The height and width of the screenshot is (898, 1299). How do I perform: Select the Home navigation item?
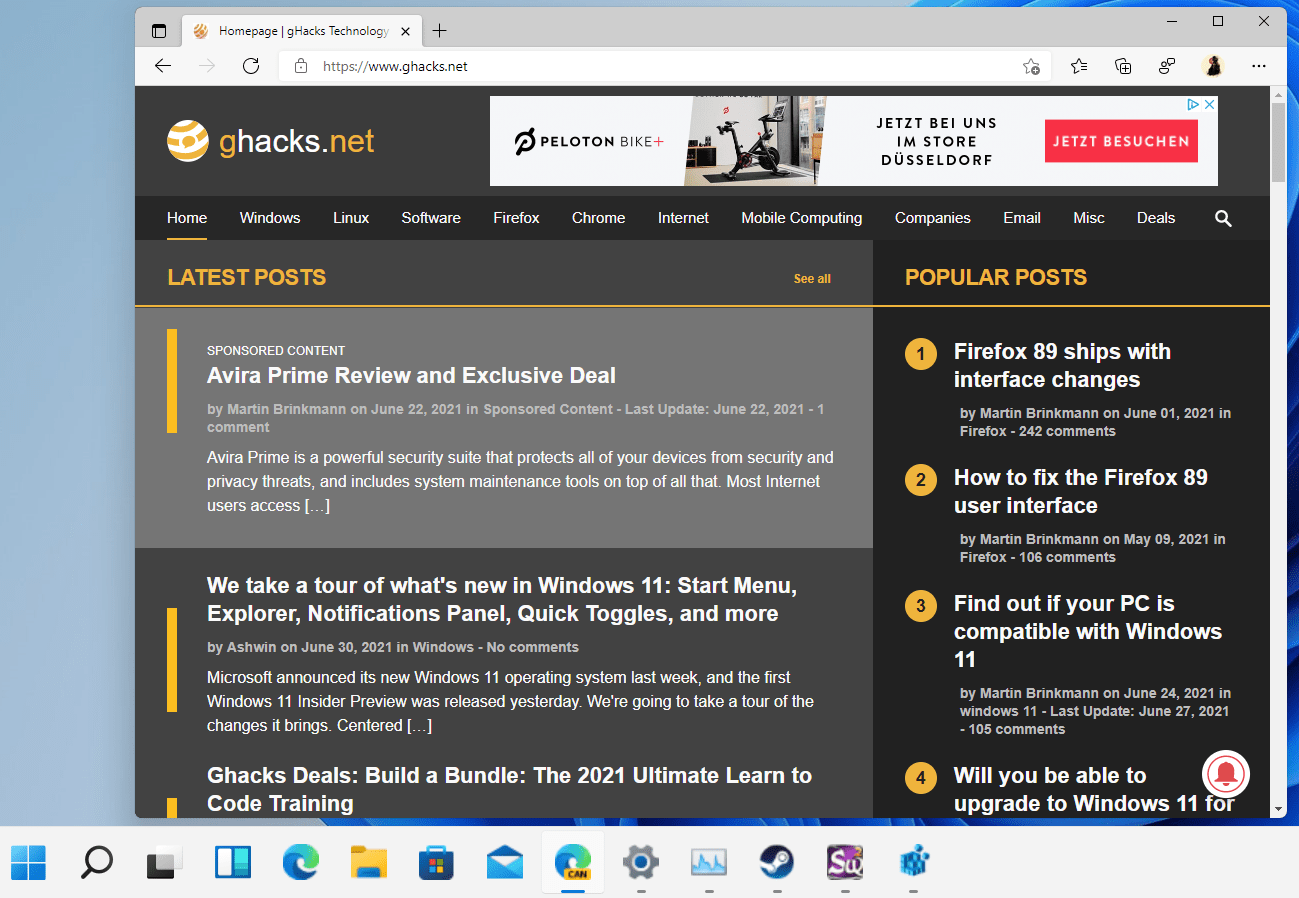[x=187, y=218]
